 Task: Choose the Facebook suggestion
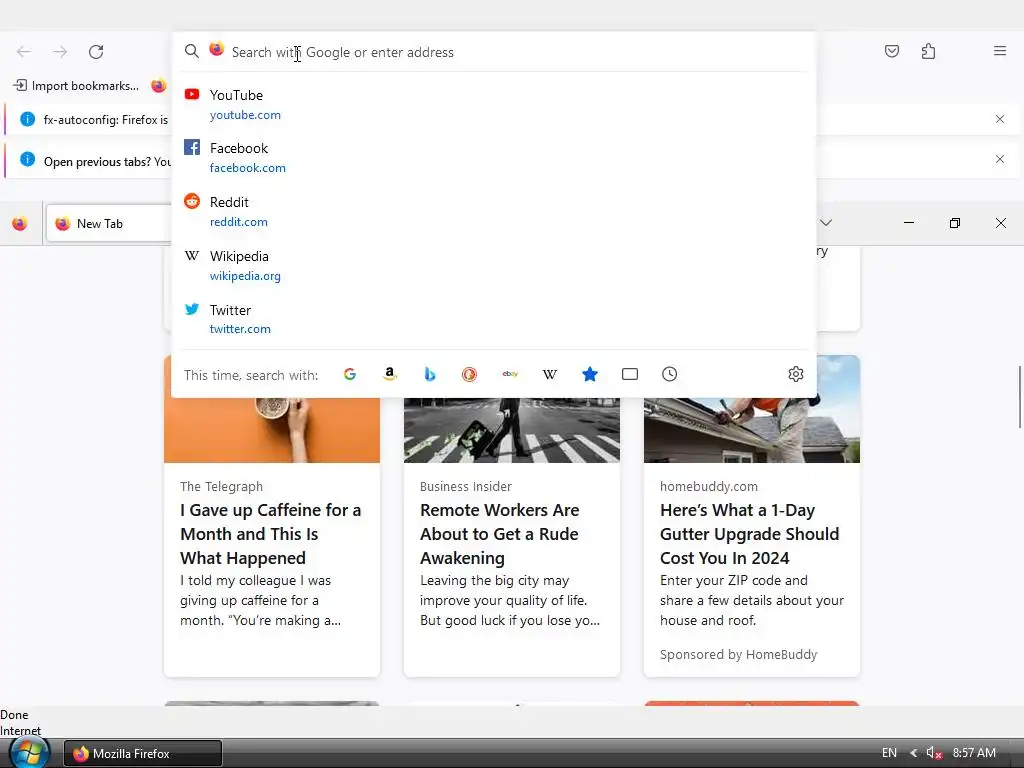[494, 157]
